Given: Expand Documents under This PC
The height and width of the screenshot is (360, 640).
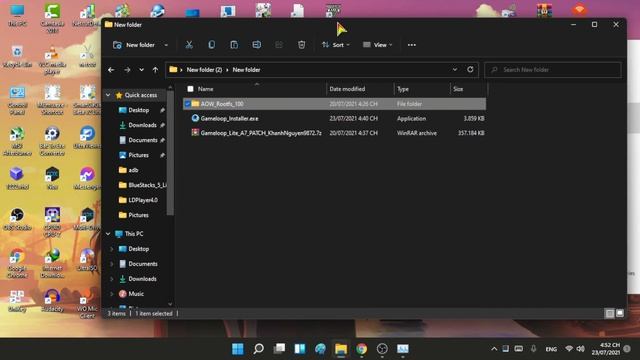Looking at the screenshot, I should click(111, 264).
